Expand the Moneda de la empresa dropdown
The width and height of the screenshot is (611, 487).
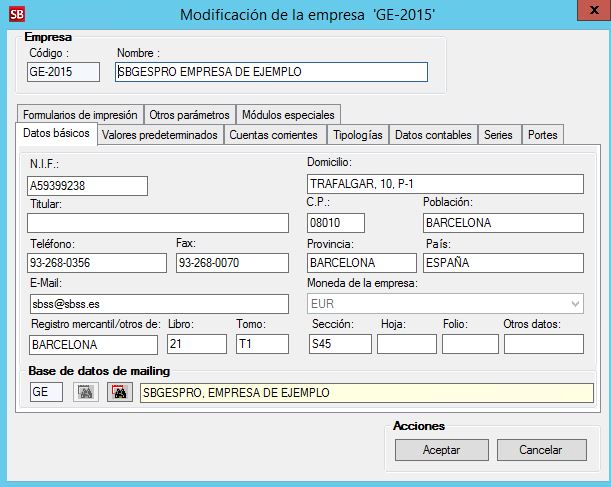click(x=575, y=303)
